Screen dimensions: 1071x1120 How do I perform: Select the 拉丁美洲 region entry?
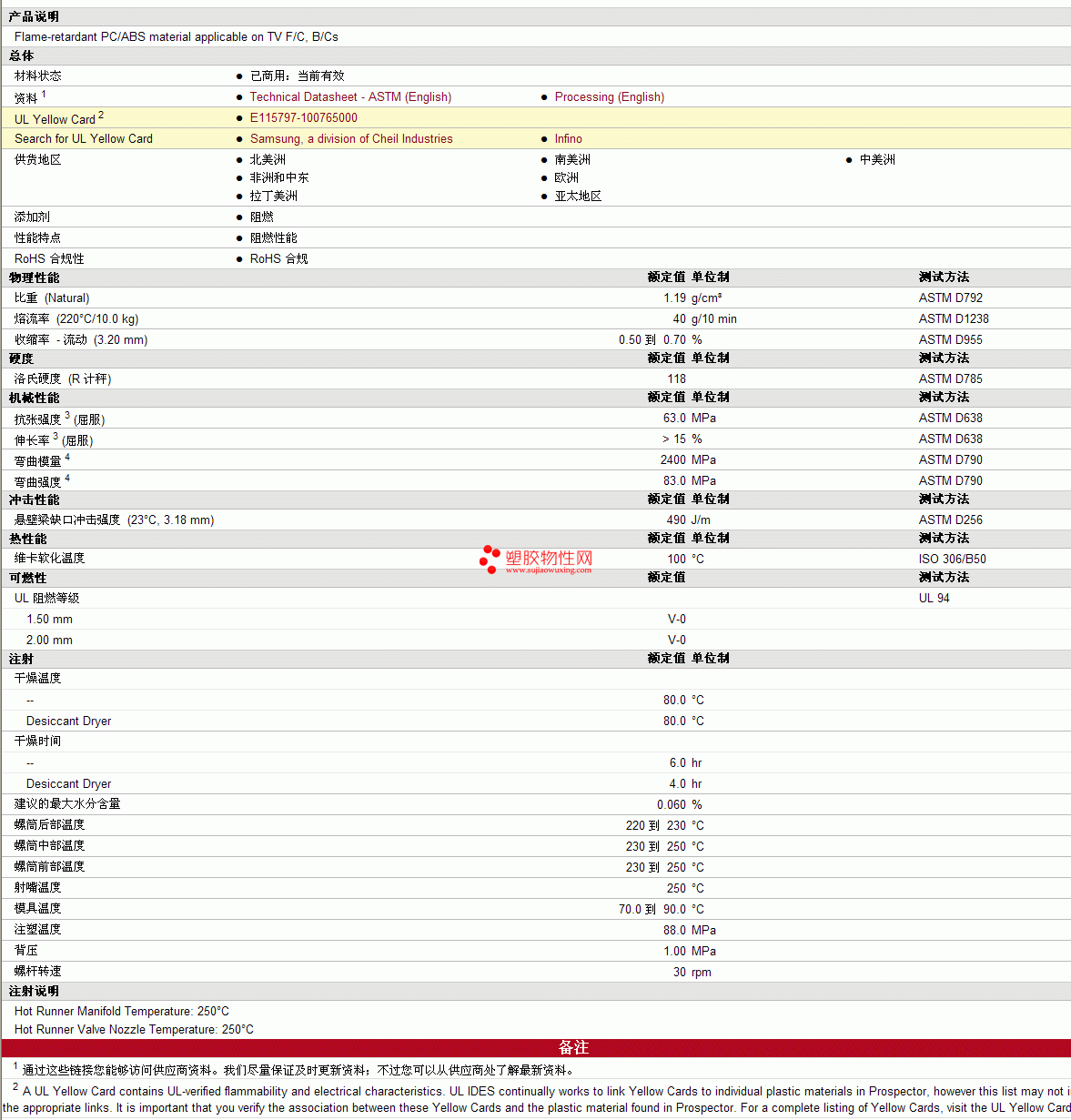tap(274, 196)
